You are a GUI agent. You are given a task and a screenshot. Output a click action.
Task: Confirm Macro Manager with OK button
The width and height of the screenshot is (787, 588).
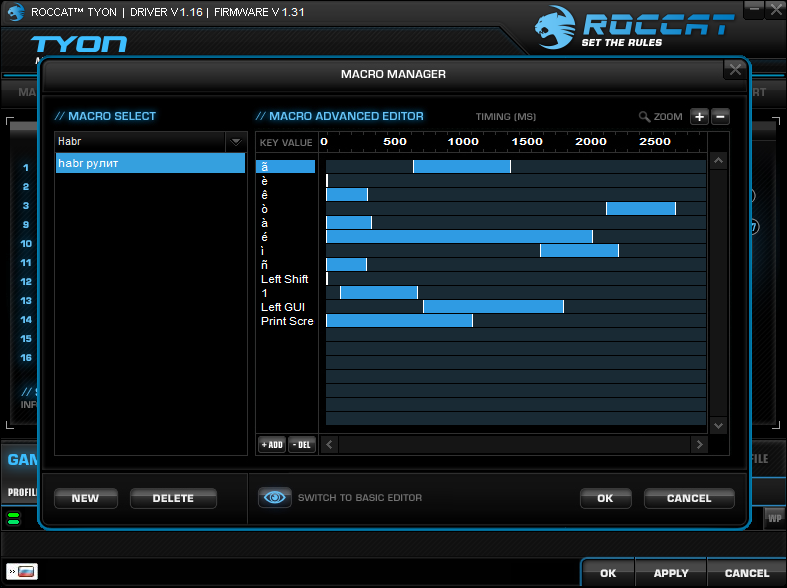click(605, 498)
